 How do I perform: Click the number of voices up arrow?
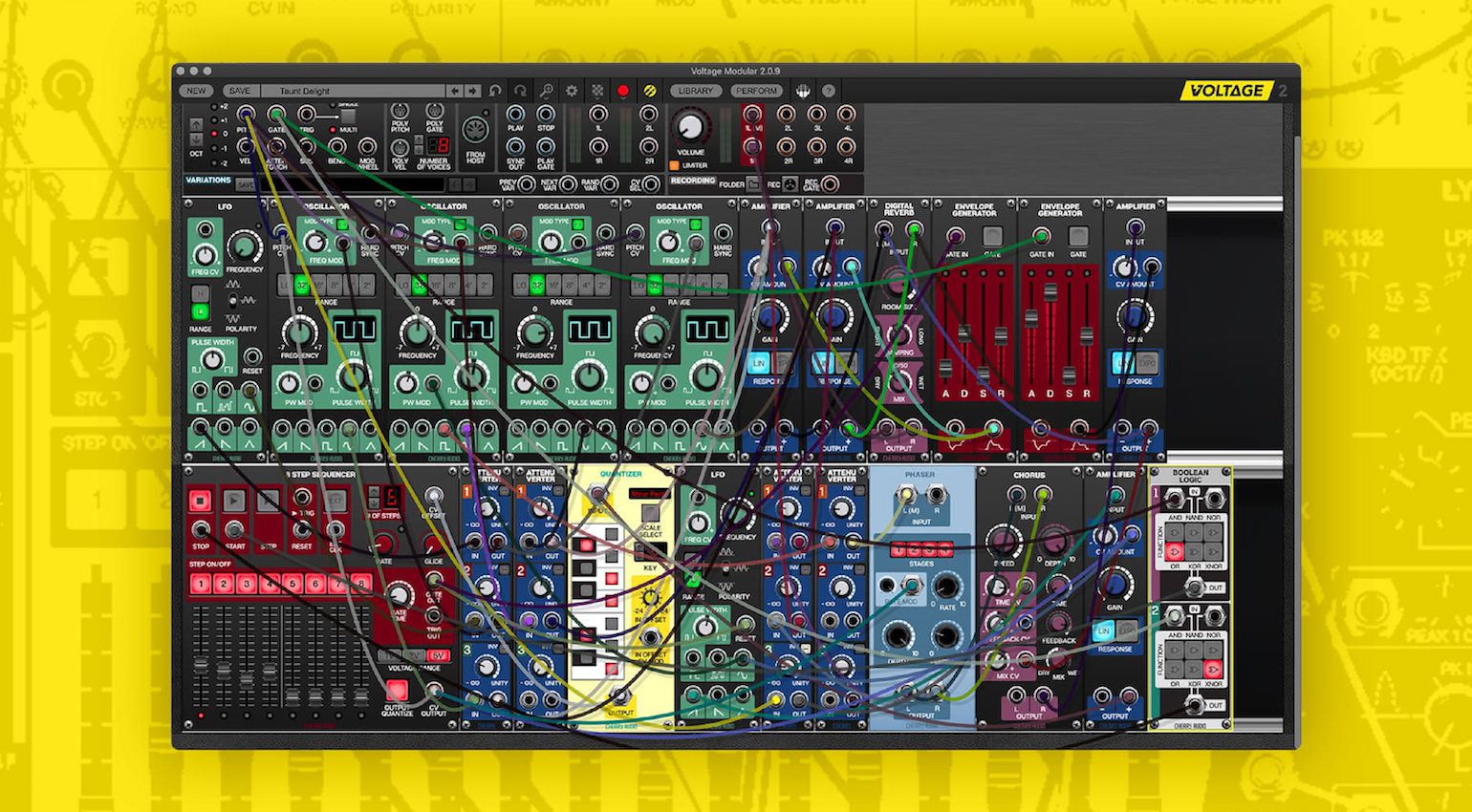tap(419, 139)
